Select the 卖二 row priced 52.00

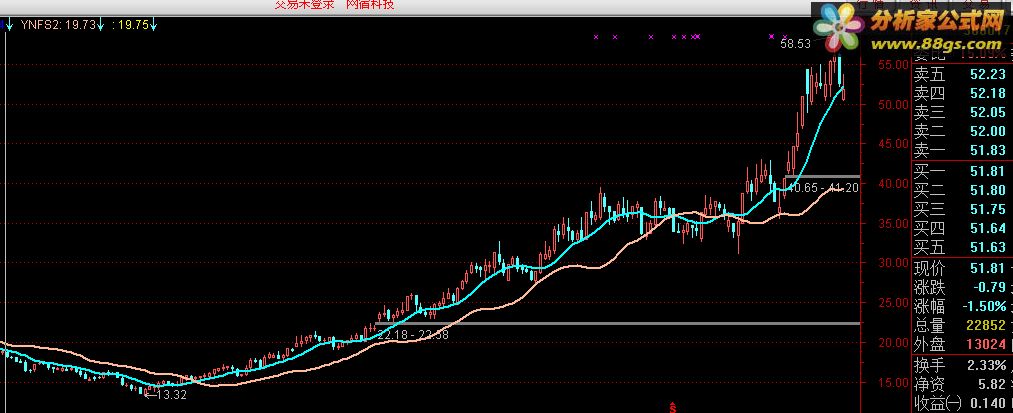(961, 132)
